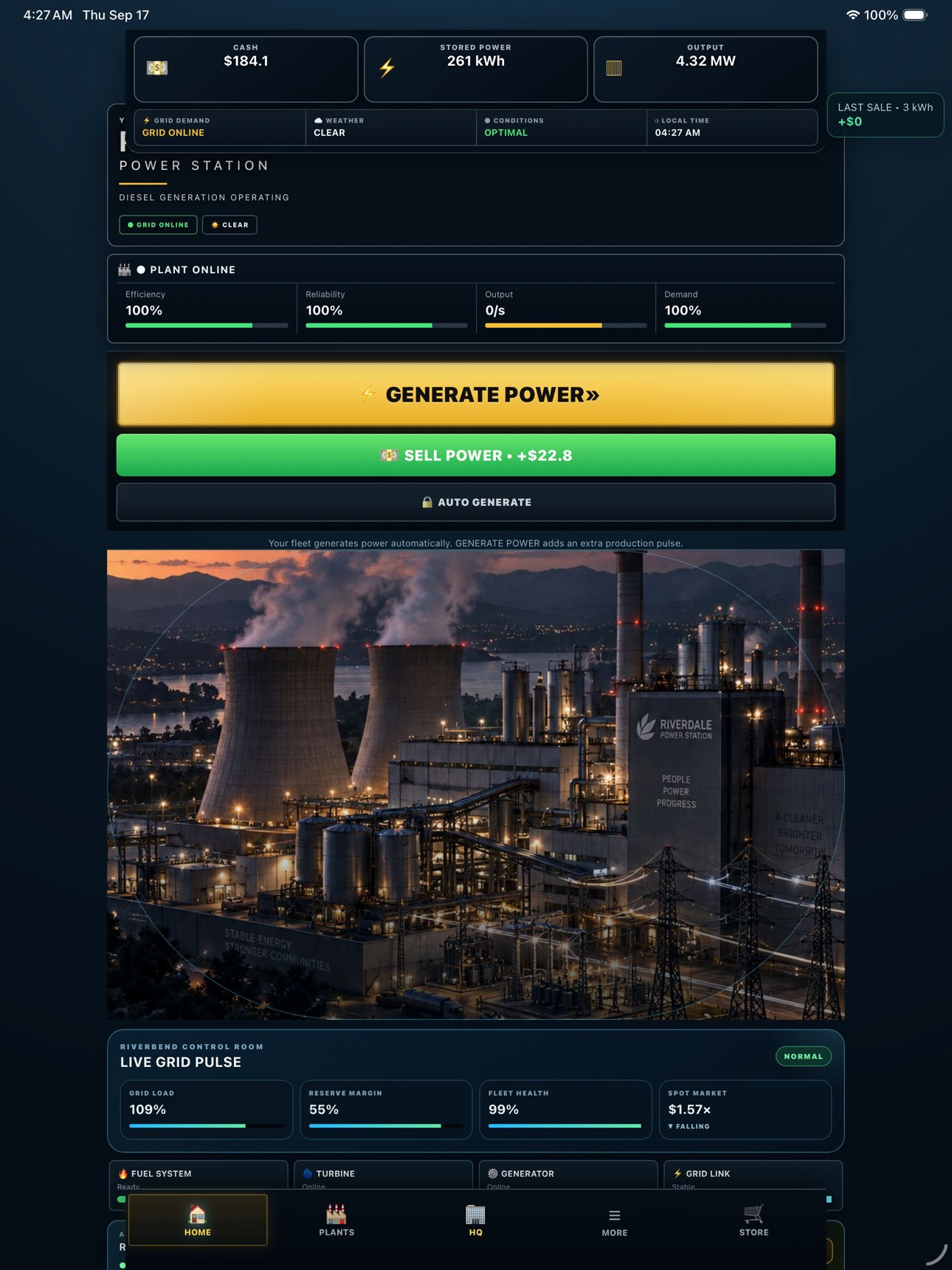The image size is (952, 1270).
Task: Tap the Generate Power button
Action: 476,394
